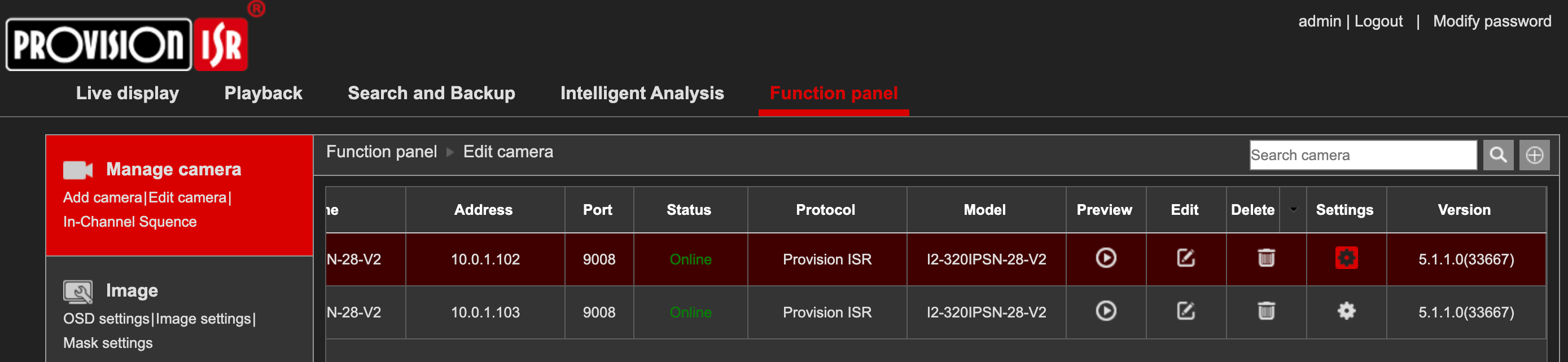This screenshot has height=362, width=1568.
Task: Edit camera with address 10.0.1.103
Action: tap(1185, 311)
